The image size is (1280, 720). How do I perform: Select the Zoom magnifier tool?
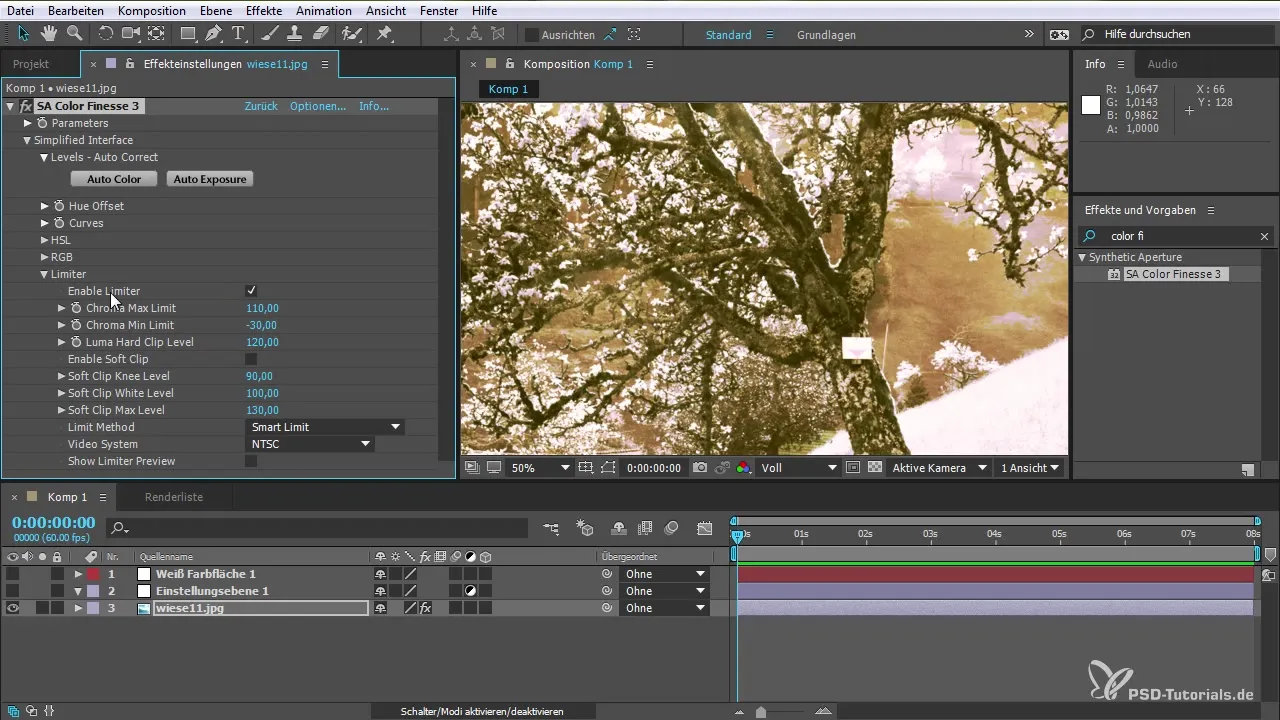(73, 33)
